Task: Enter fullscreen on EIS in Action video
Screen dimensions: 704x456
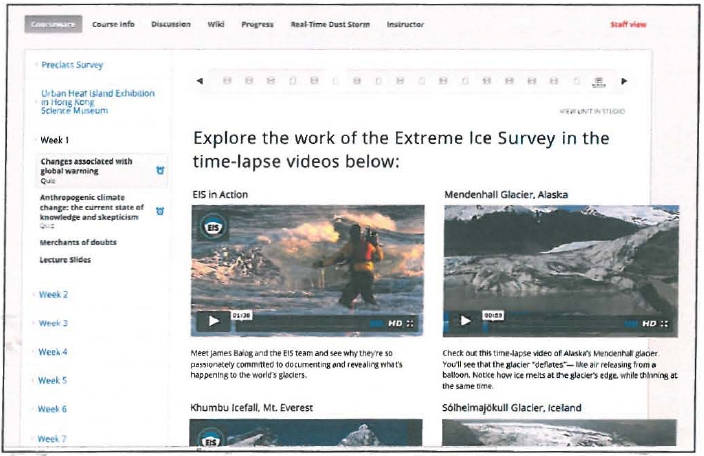Action: (410, 323)
